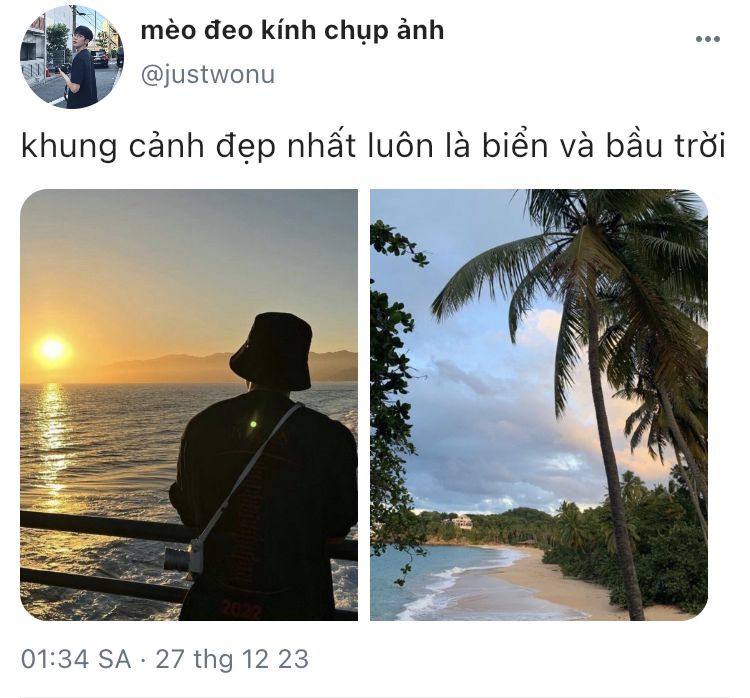
Task: Click the camera hanging at the person's hip
Action: pos(184,558)
